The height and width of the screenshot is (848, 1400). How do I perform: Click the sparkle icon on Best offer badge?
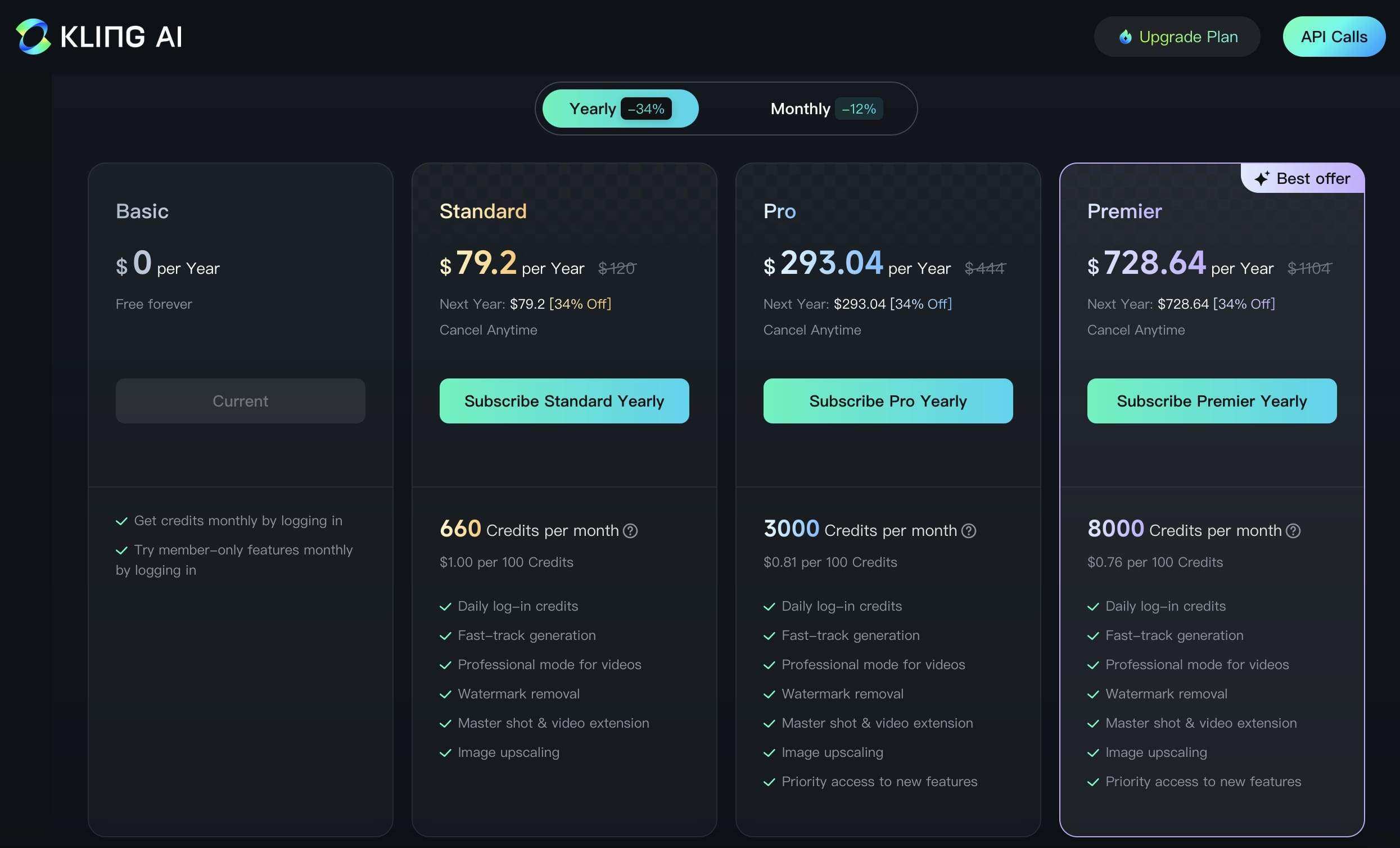(x=1261, y=178)
